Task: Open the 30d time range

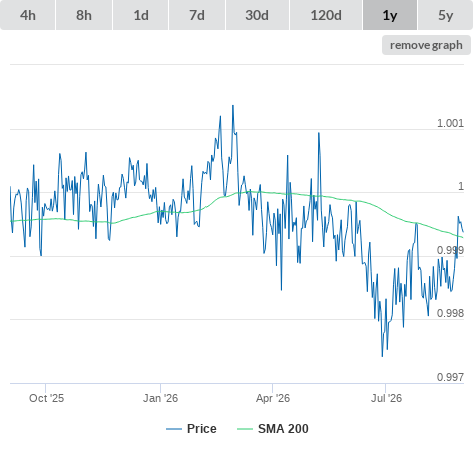Action: pyautogui.click(x=257, y=15)
